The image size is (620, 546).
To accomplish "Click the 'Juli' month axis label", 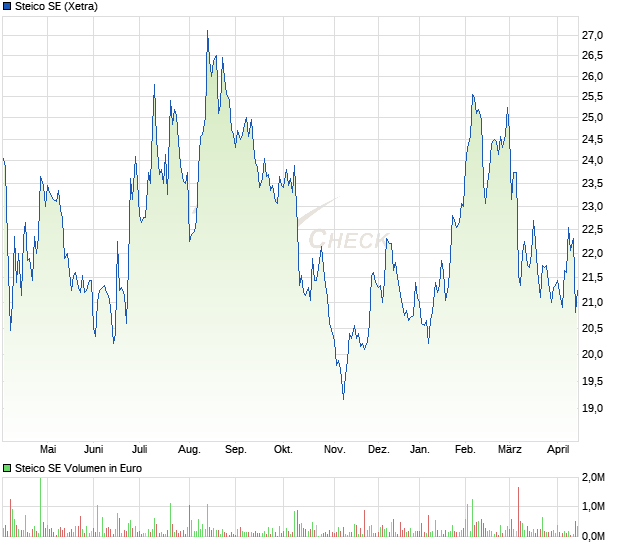I will [140, 449].
